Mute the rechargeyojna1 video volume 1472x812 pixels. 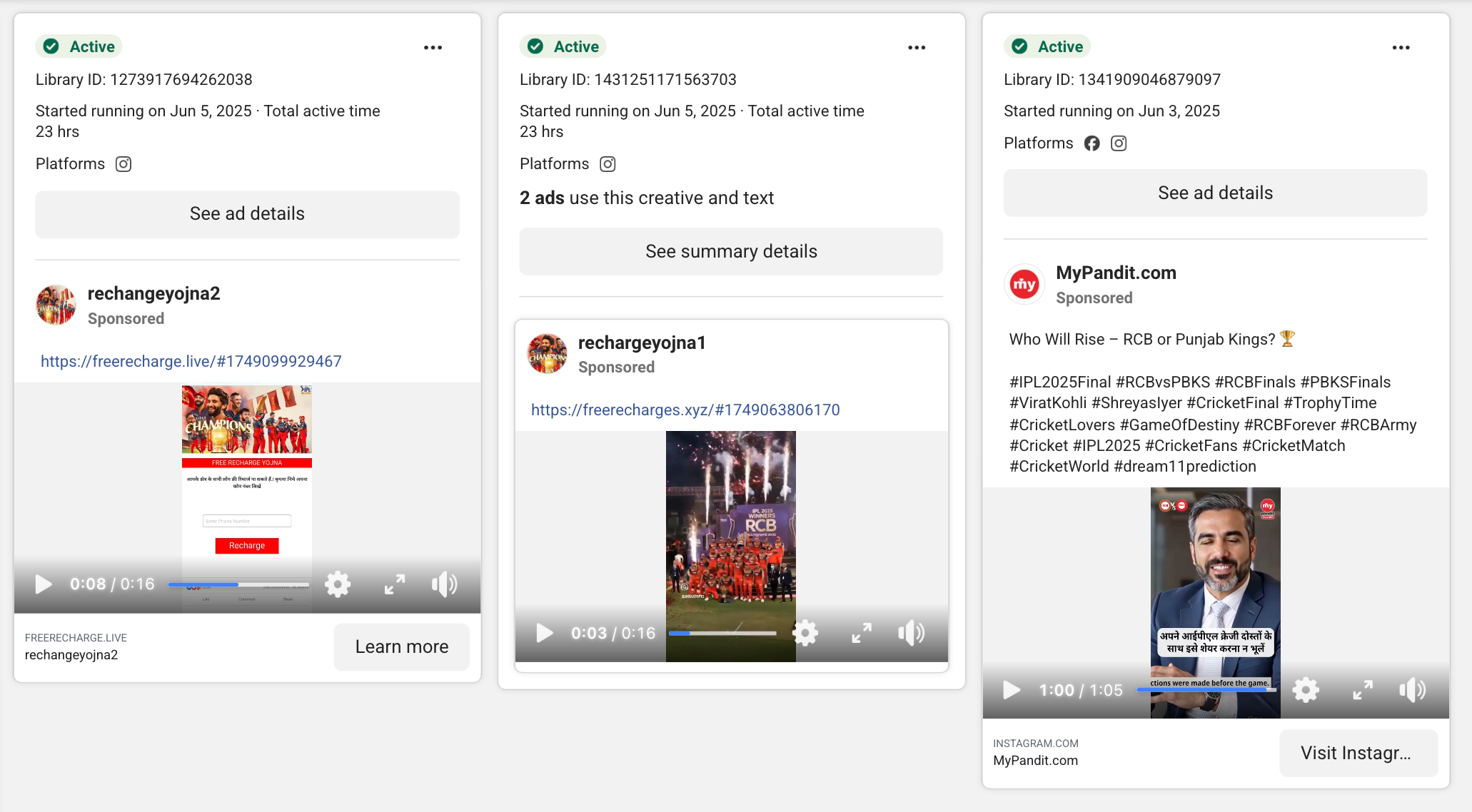[x=912, y=633]
